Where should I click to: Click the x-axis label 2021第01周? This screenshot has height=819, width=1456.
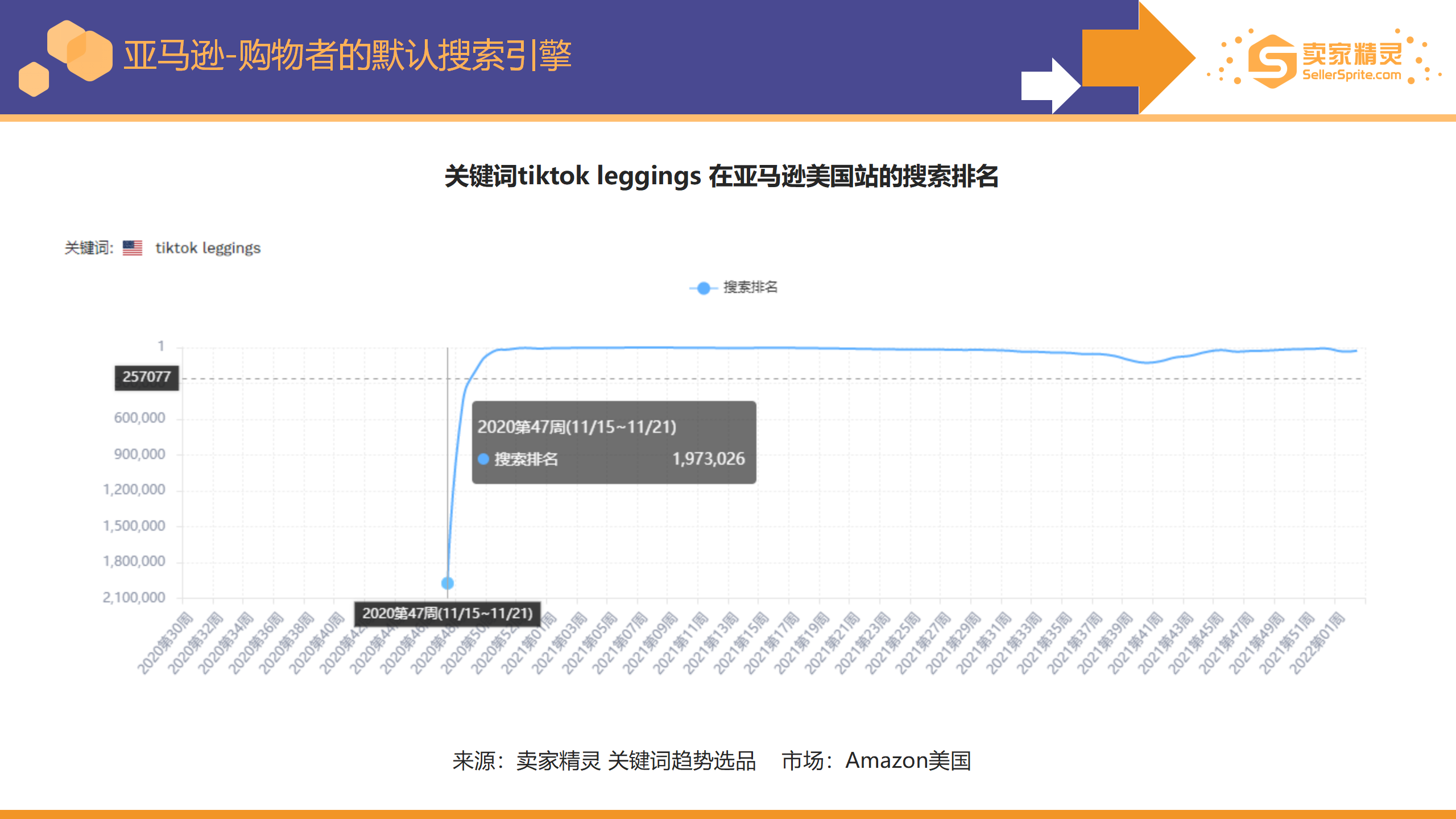tap(530, 643)
